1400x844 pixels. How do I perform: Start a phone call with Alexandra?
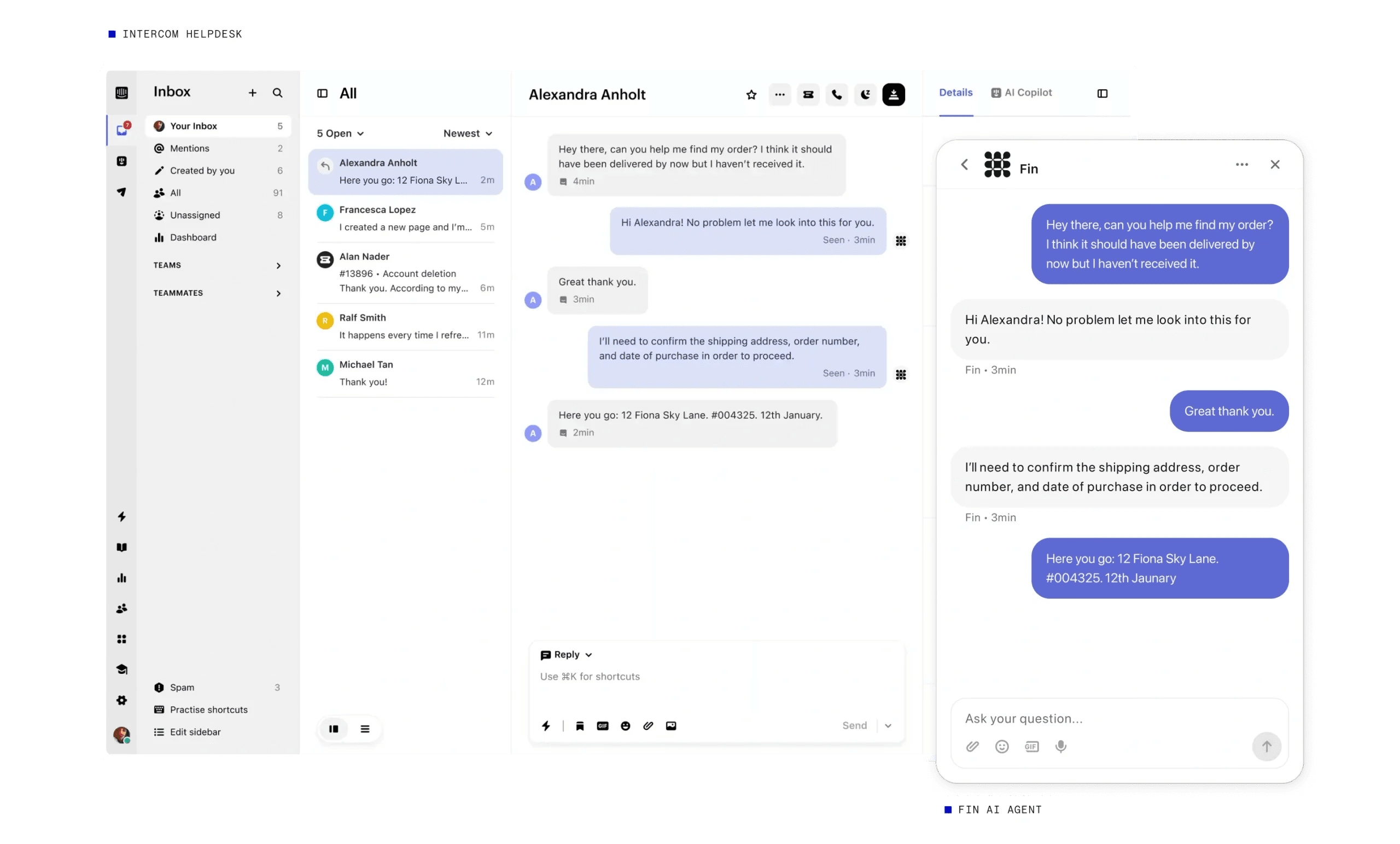(x=836, y=95)
